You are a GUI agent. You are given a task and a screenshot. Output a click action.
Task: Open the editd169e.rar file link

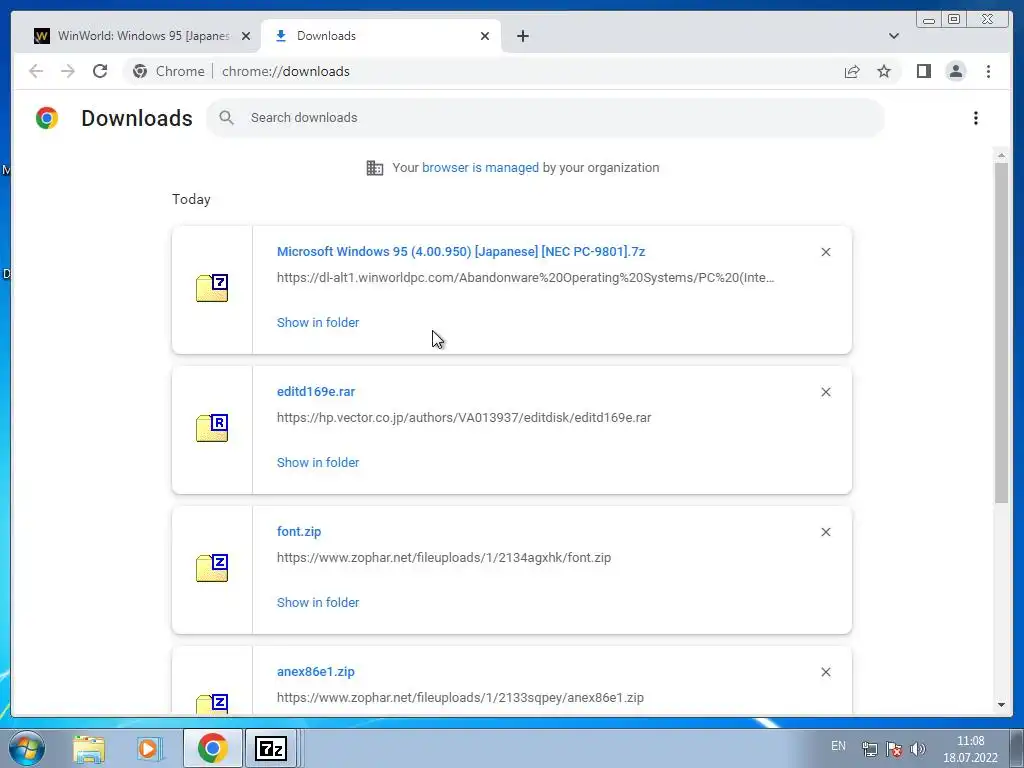pos(316,392)
